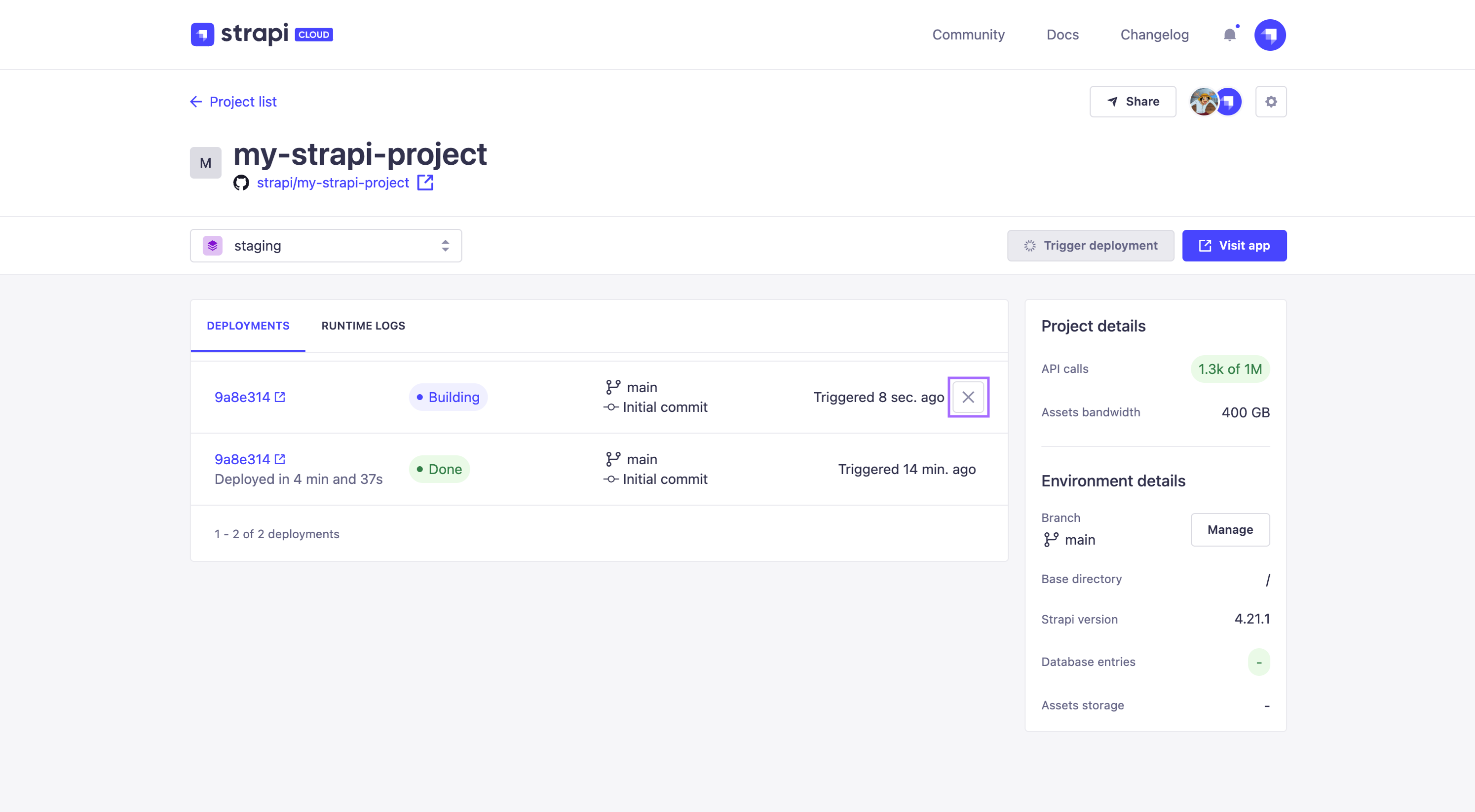
Task: Cancel the Building deployment with the X button
Action: [x=968, y=397]
